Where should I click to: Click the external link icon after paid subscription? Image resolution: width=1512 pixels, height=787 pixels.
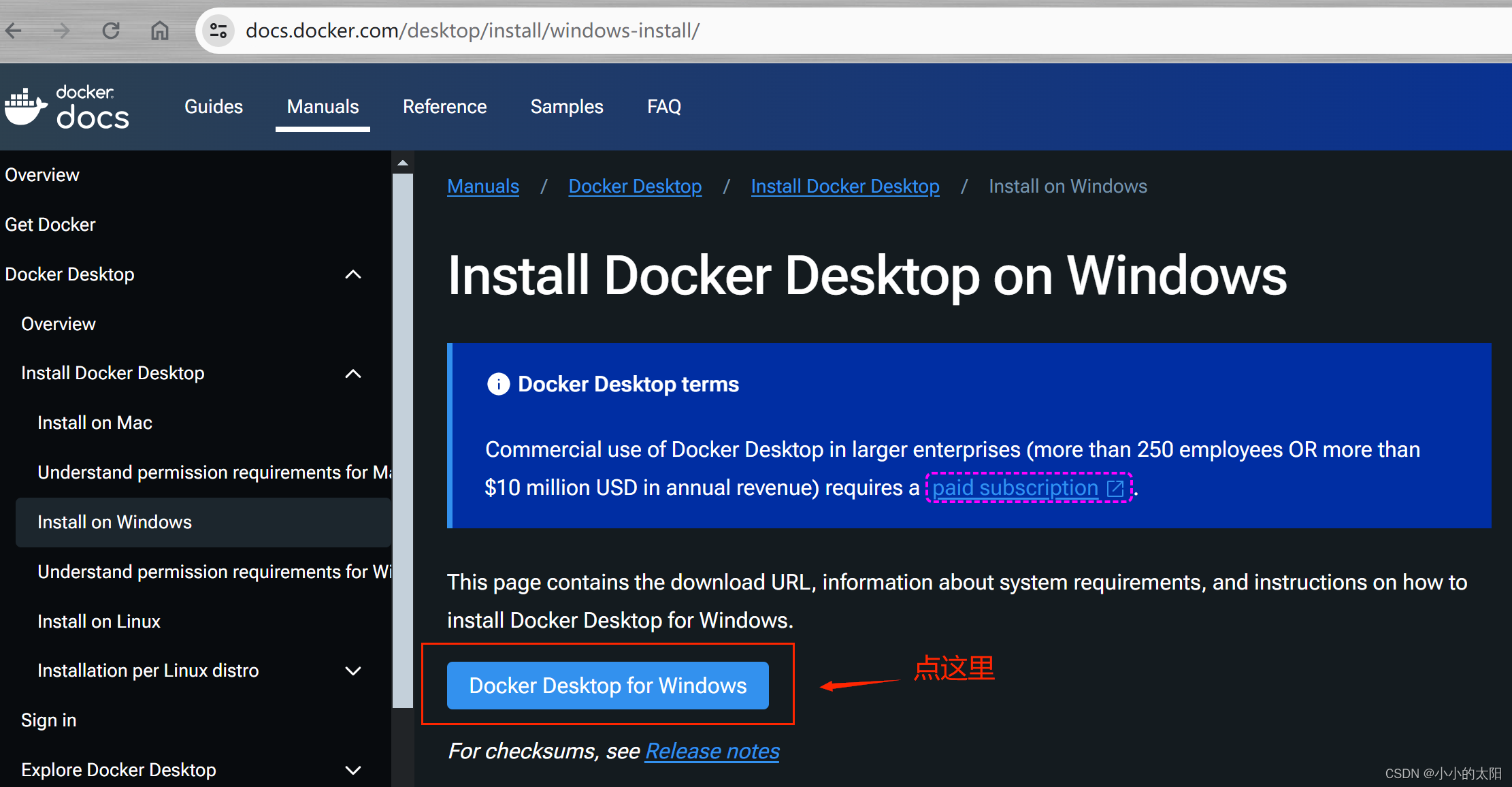(1115, 488)
